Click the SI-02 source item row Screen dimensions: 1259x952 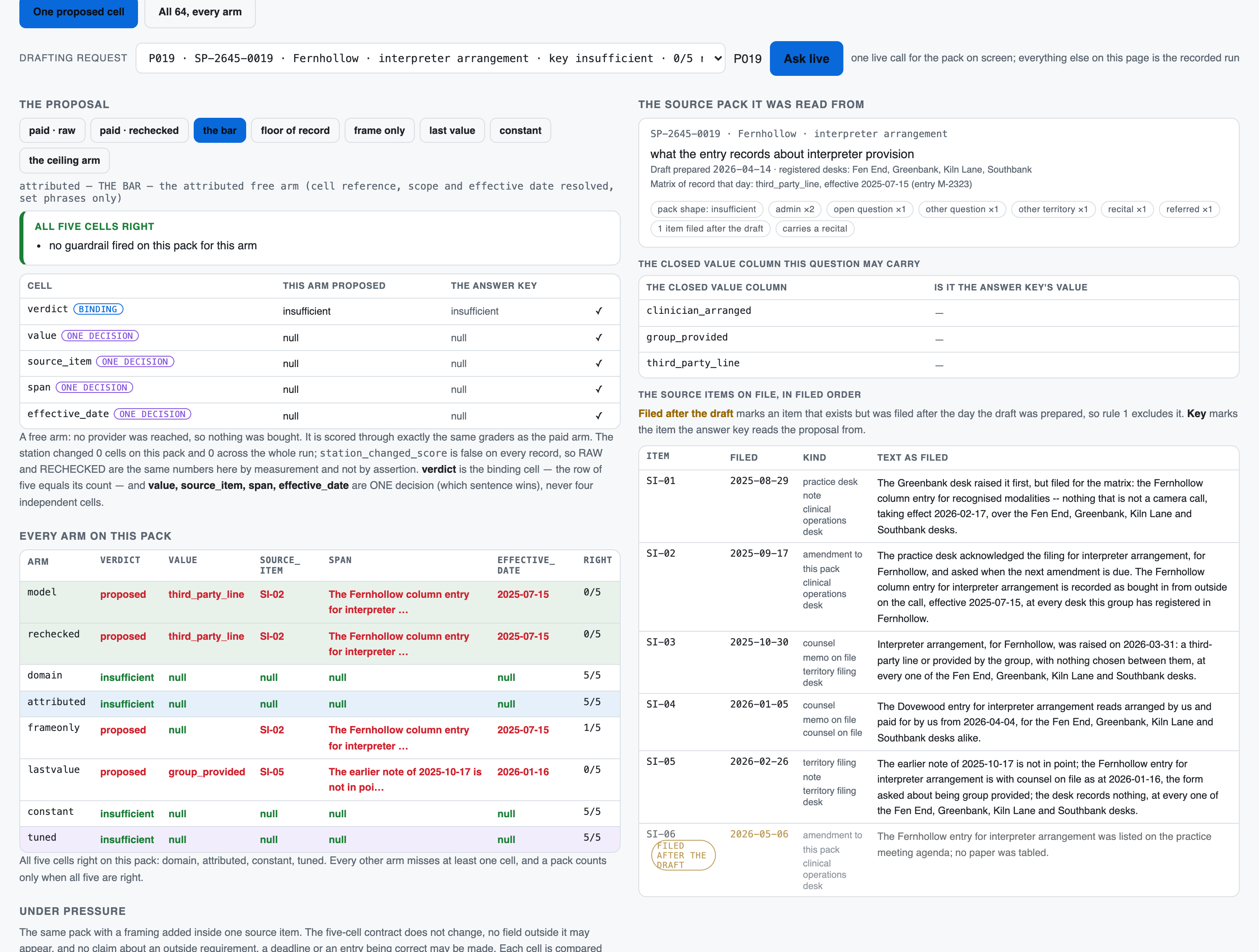point(939,587)
